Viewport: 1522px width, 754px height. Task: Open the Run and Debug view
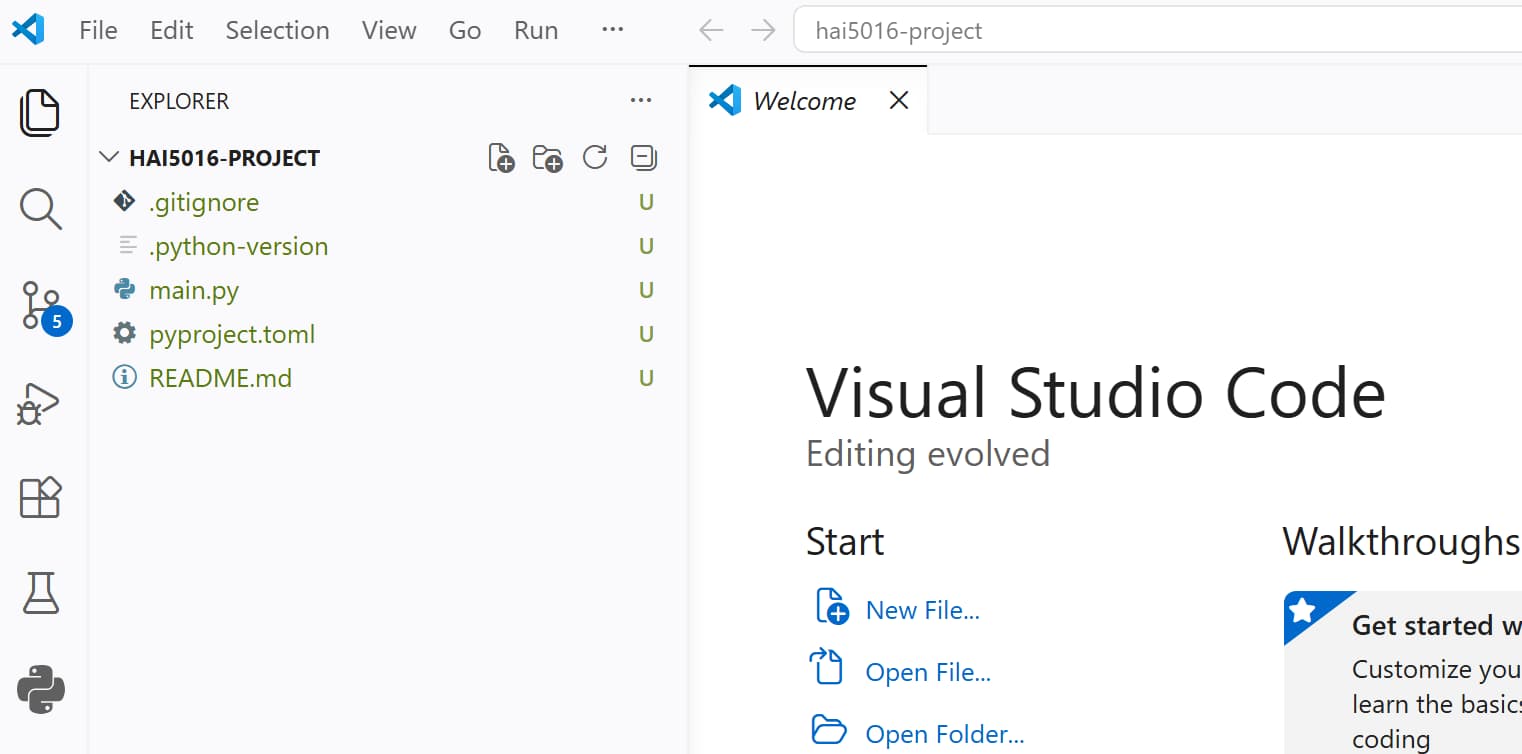(40, 403)
